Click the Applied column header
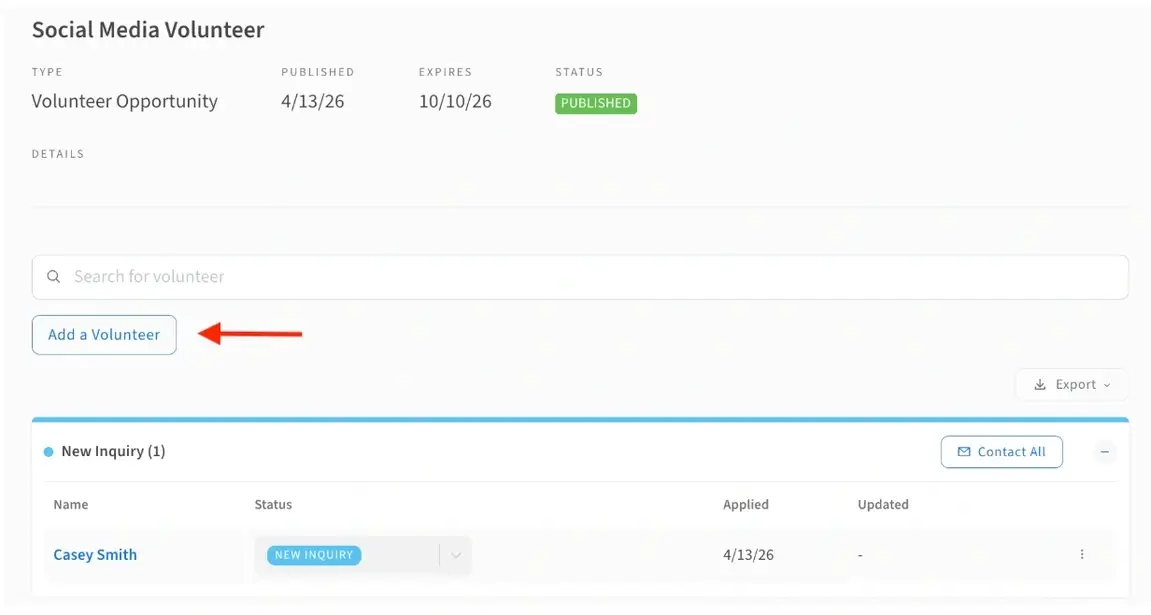This screenshot has width=1151, height=615. (745, 504)
